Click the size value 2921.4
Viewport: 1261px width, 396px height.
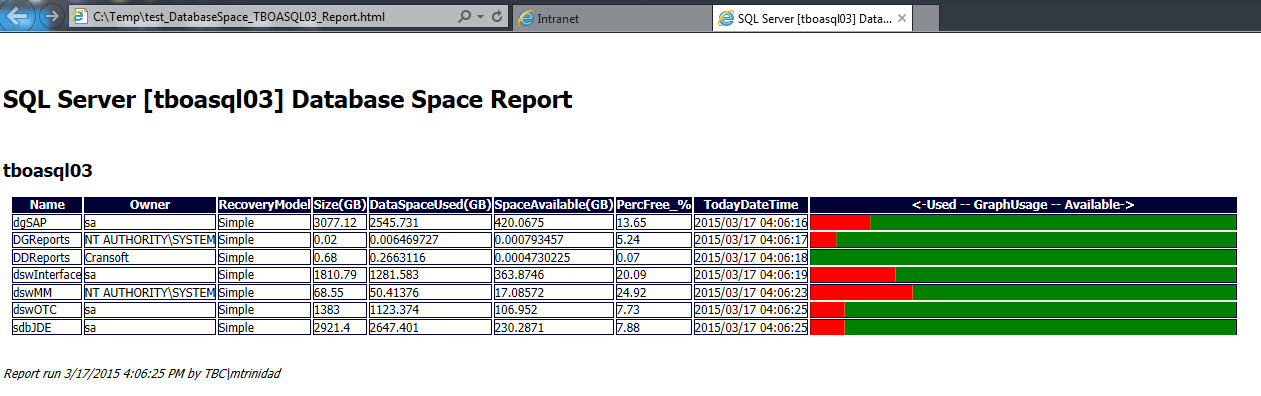340,327
